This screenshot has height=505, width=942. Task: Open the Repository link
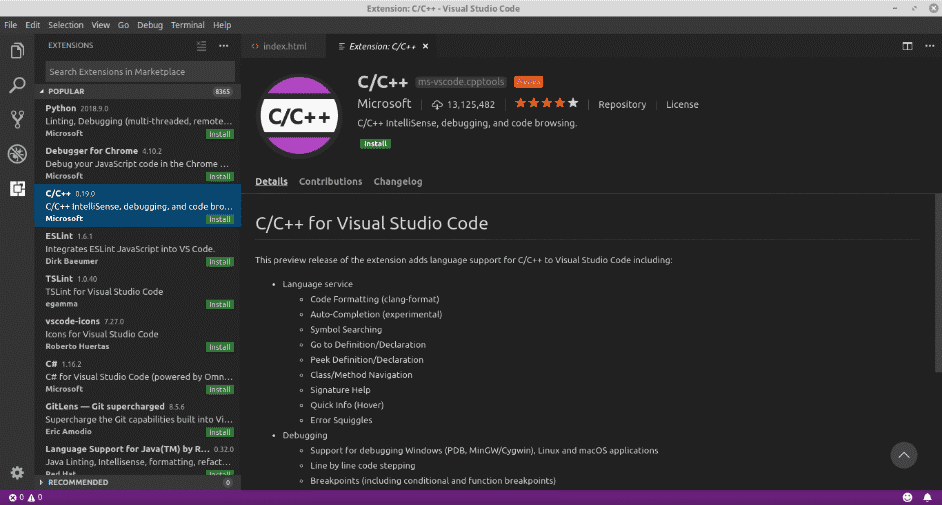click(x=621, y=104)
